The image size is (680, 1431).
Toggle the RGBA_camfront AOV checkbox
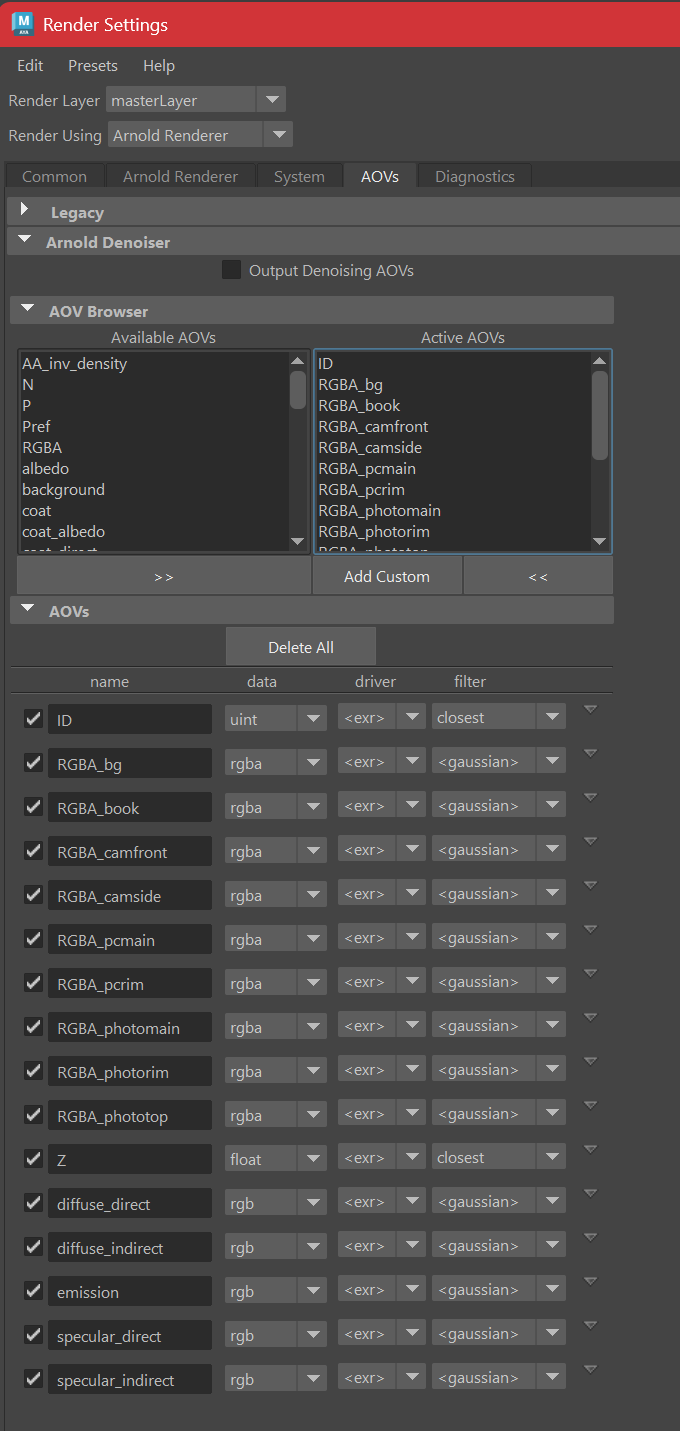pyautogui.click(x=33, y=850)
